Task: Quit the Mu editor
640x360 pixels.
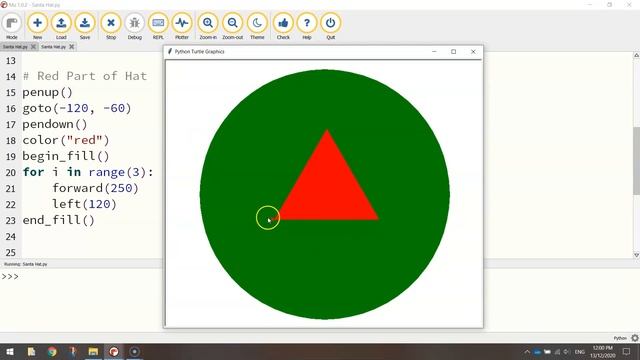Action: tap(331, 27)
